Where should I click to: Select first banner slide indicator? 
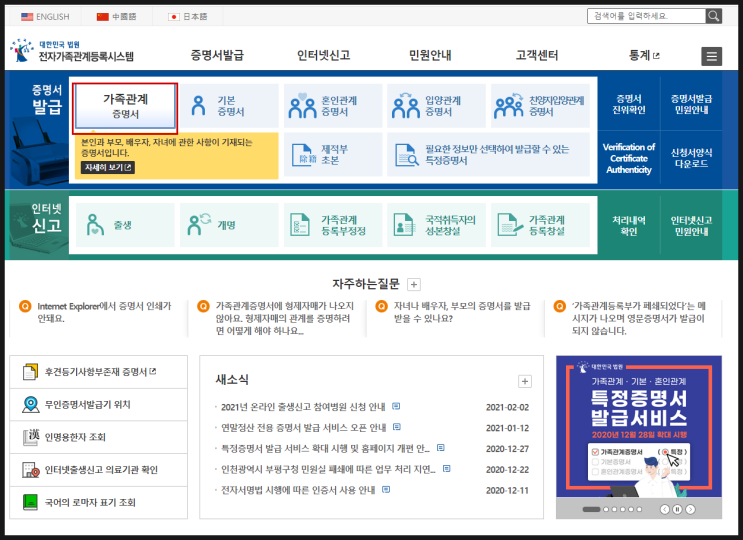pos(591,509)
